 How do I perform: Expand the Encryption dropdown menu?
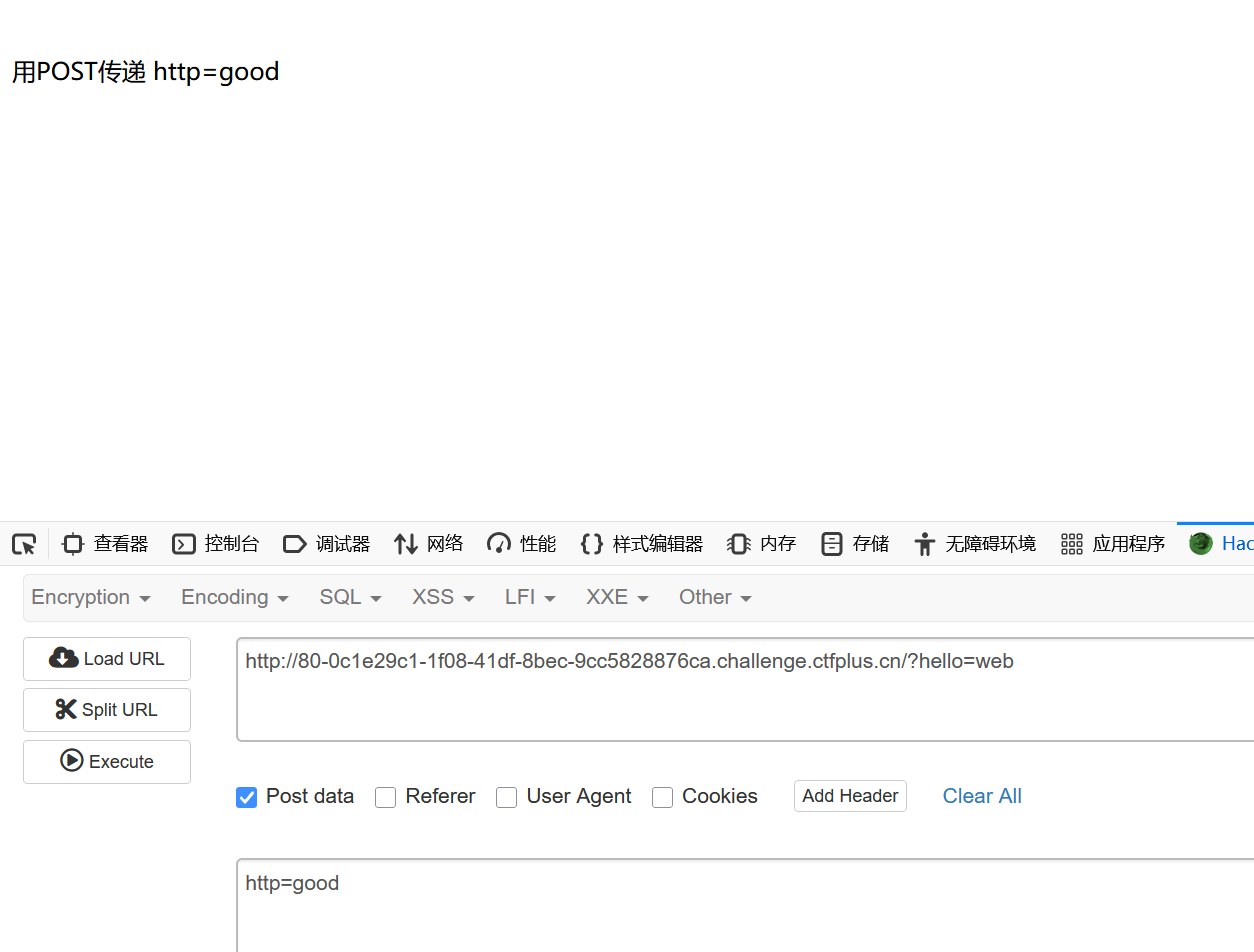point(91,597)
